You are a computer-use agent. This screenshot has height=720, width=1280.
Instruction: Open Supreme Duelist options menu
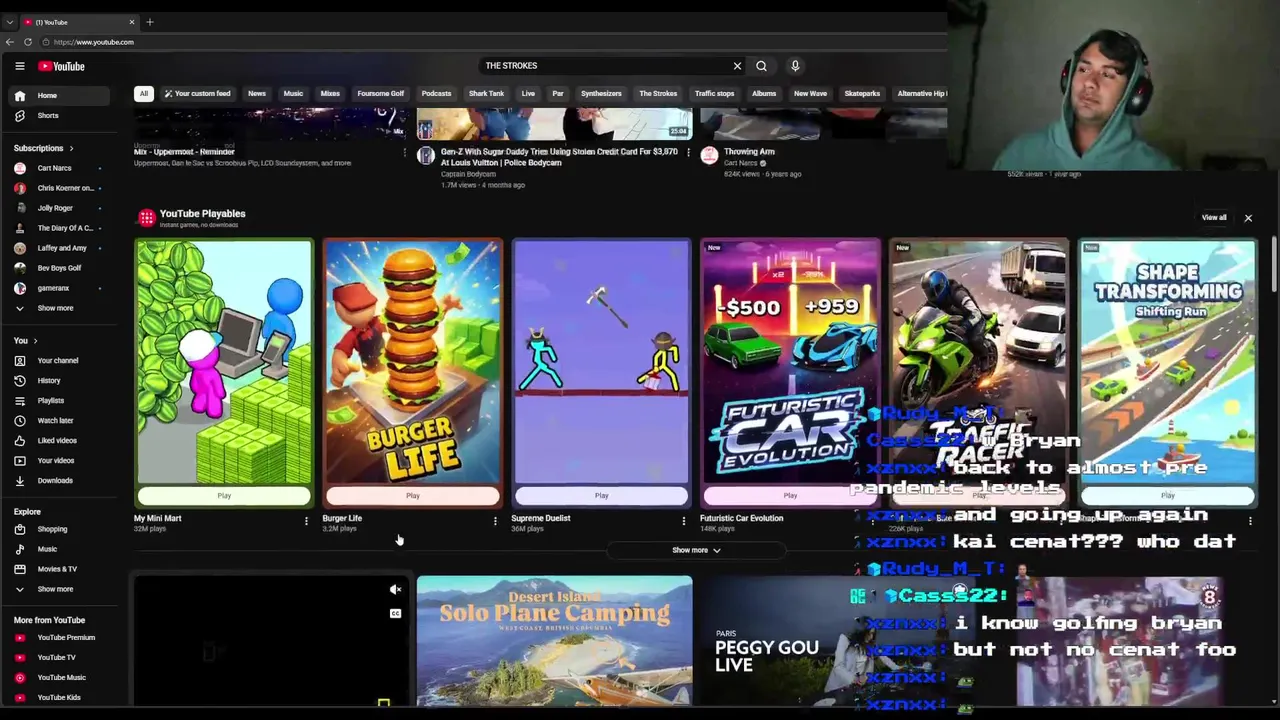coord(684,520)
